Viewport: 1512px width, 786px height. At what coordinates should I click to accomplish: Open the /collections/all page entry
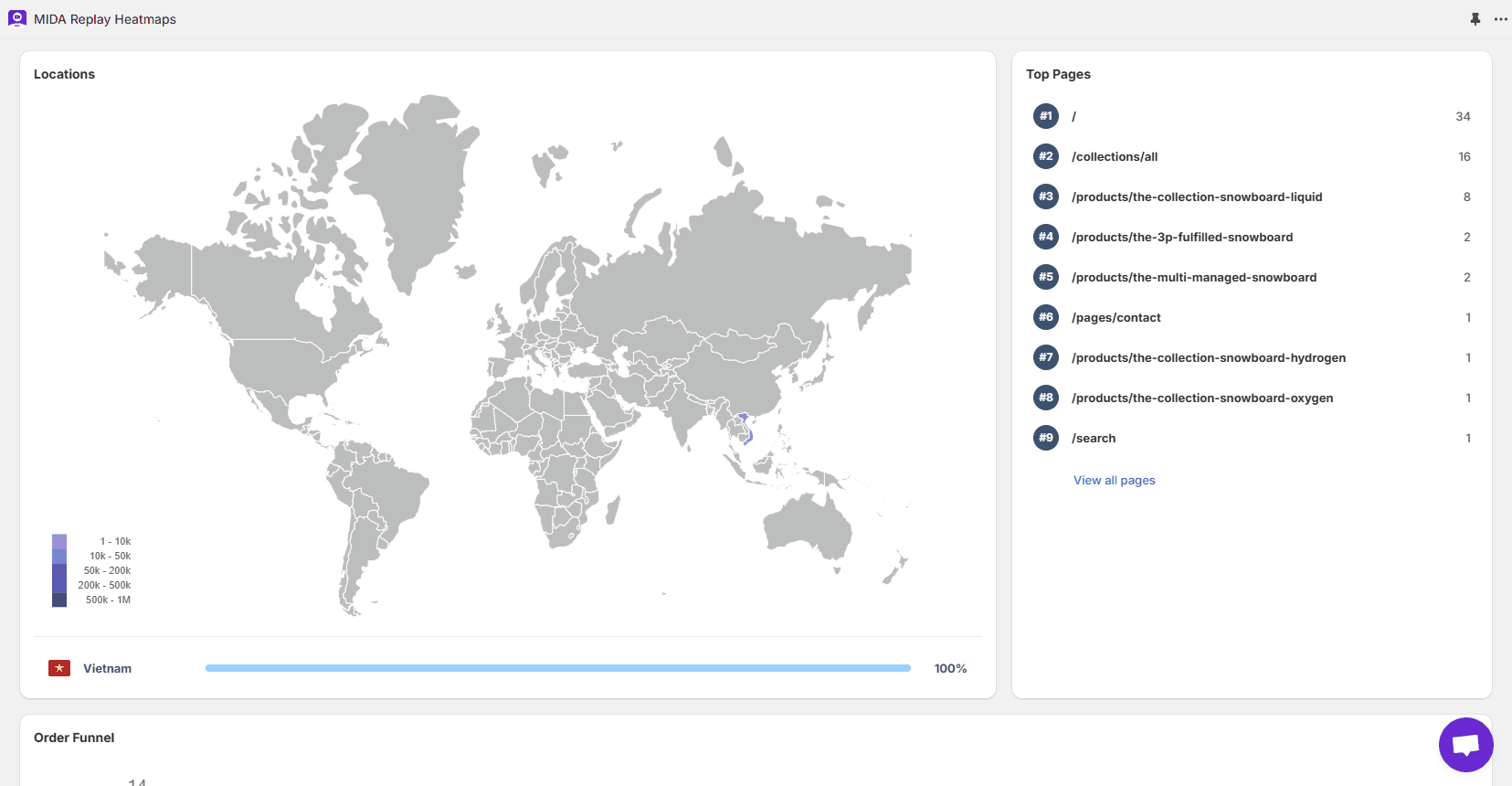point(1115,156)
